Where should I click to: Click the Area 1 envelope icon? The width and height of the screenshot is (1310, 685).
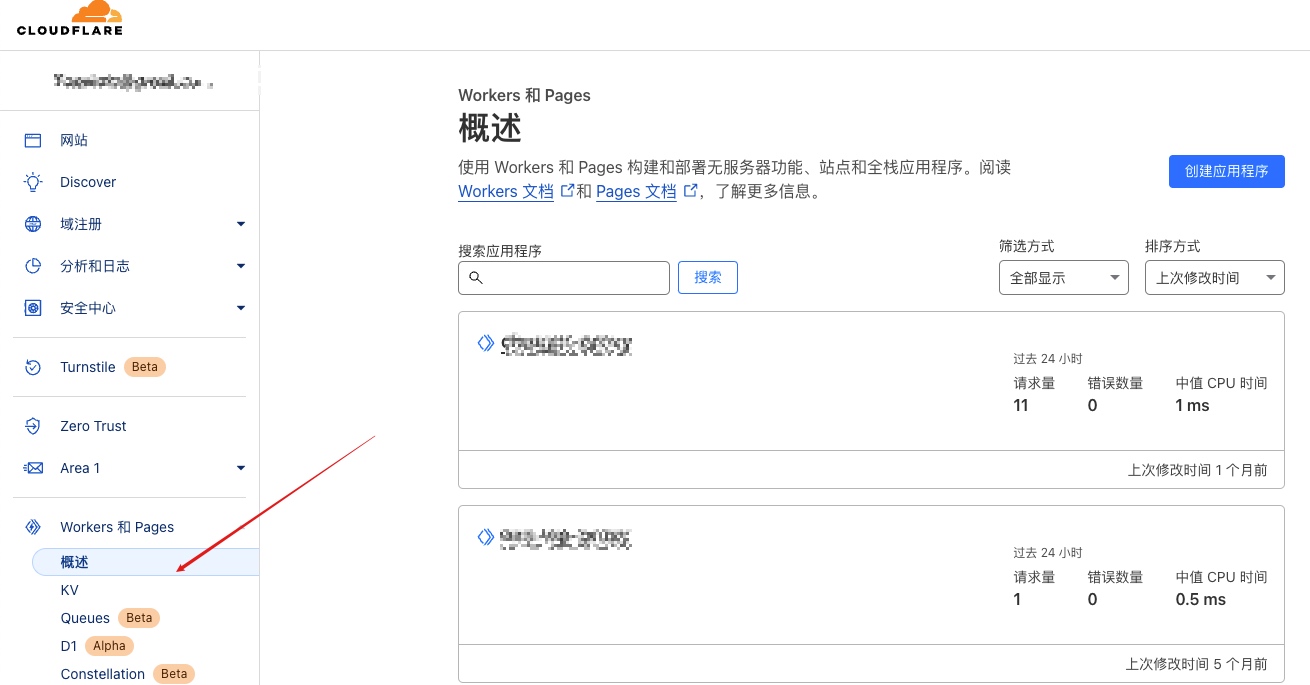pyautogui.click(x=33, y=468)
